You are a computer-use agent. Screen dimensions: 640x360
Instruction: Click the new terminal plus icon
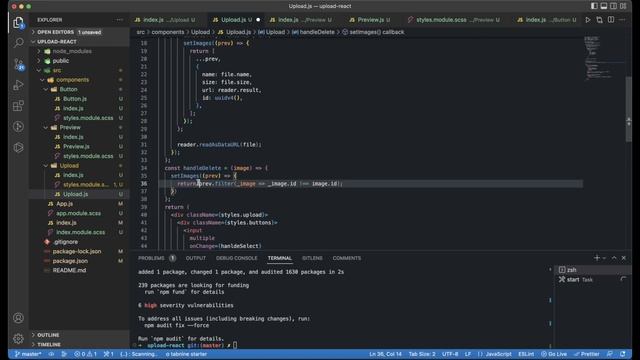point(597,258)
